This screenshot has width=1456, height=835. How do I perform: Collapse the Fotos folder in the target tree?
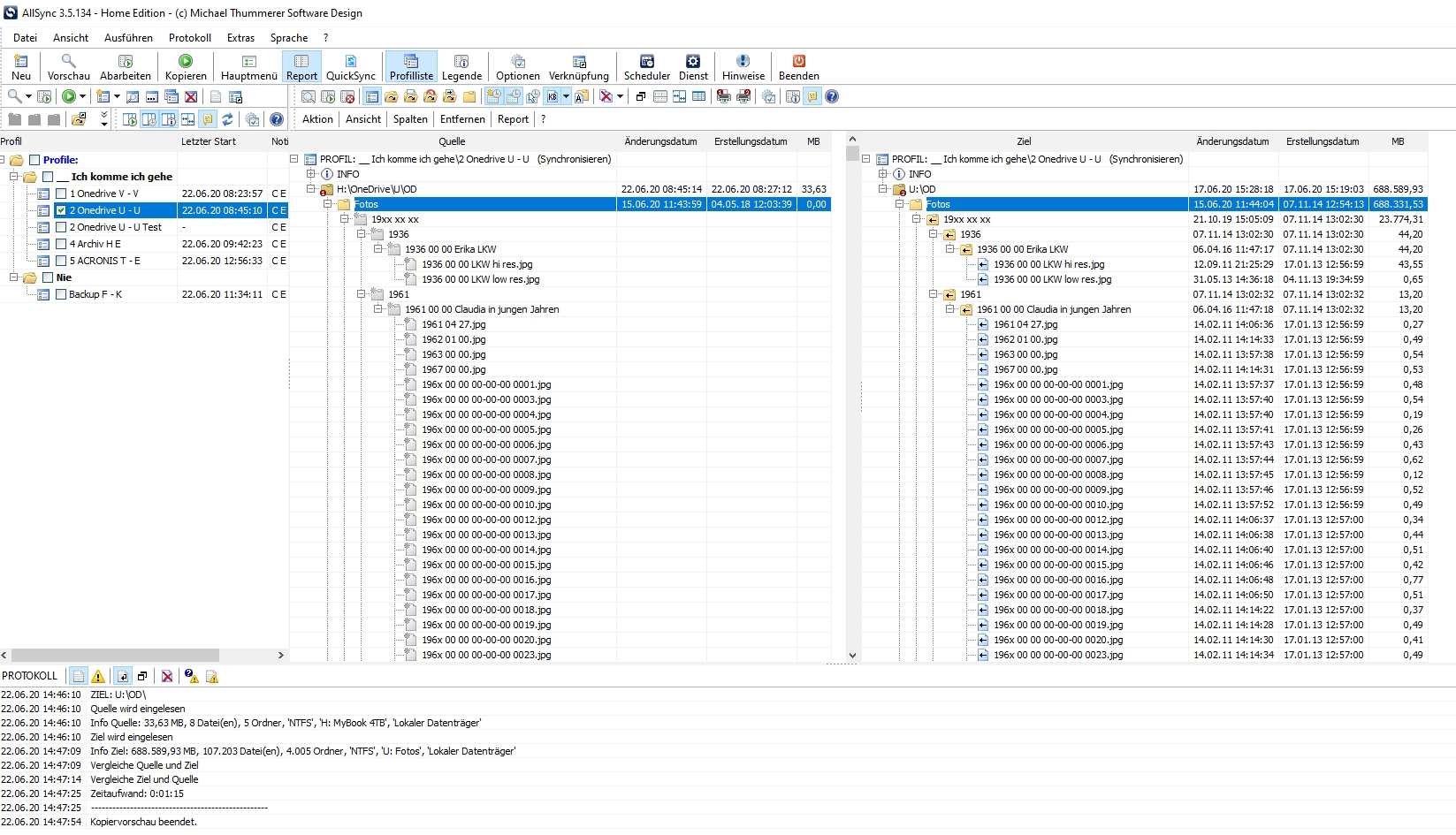pos(900,204)
